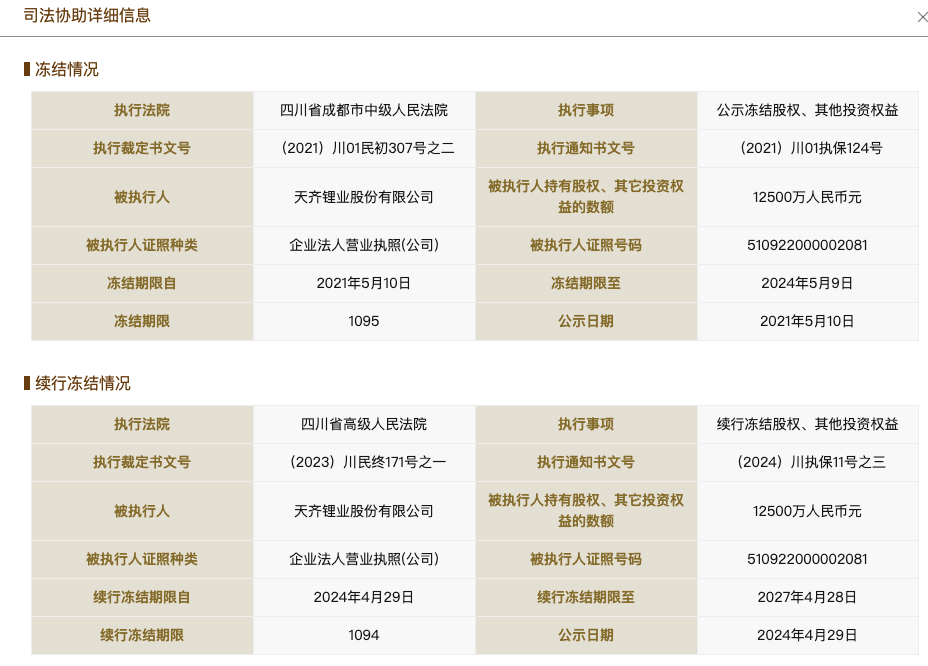
Task: Select license number 510922000002081 in 续行冻结情况 table
Action: click(807, 559)
